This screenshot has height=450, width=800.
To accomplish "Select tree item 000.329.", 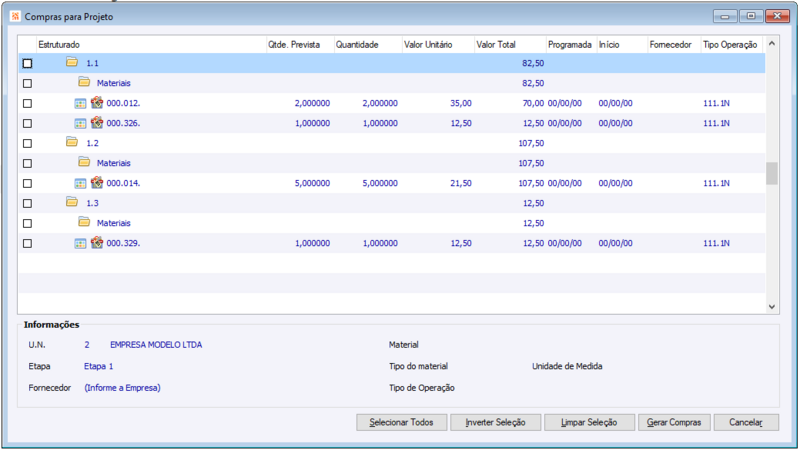I will [123, 243].
